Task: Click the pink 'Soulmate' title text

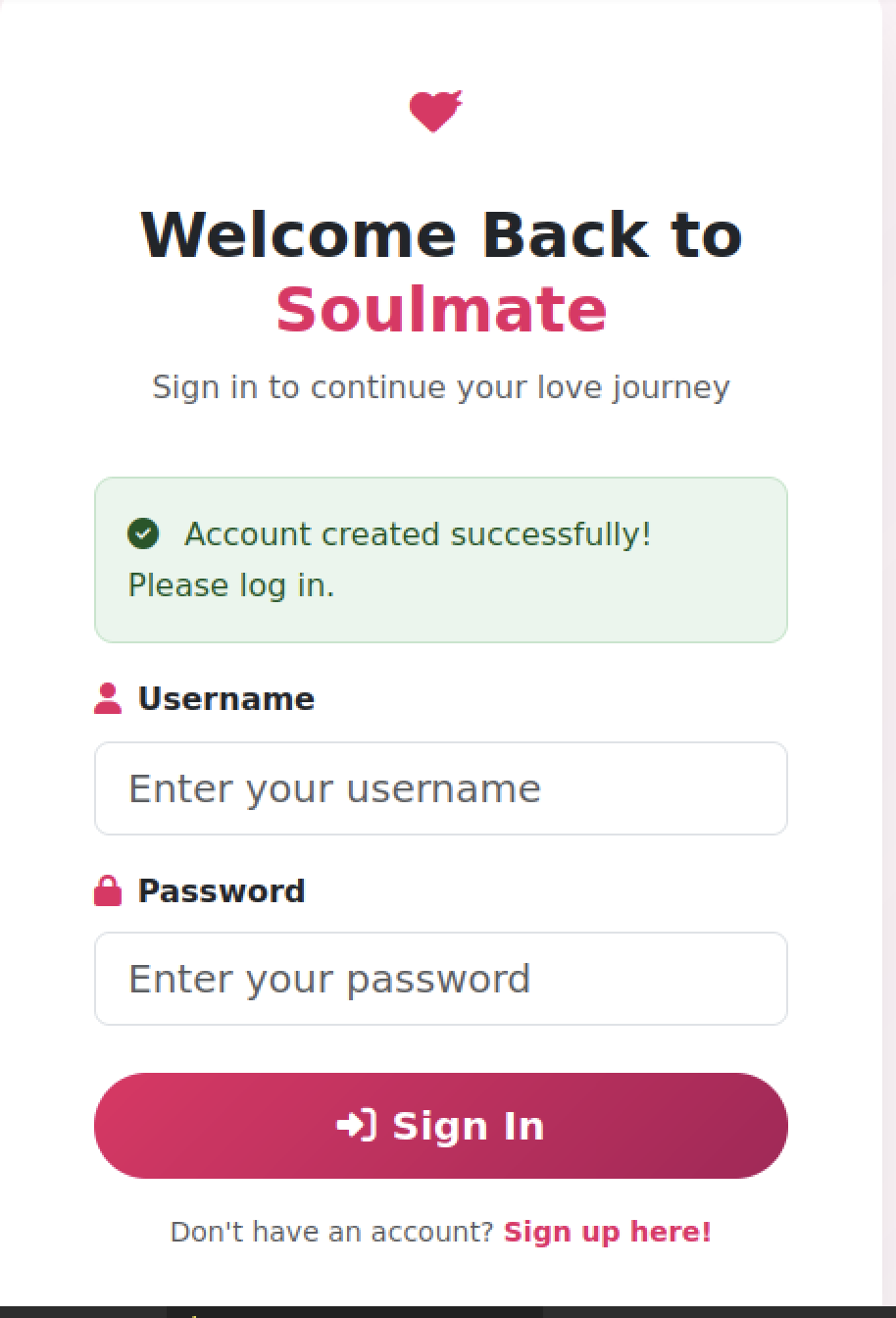Action: click(441, 310)
